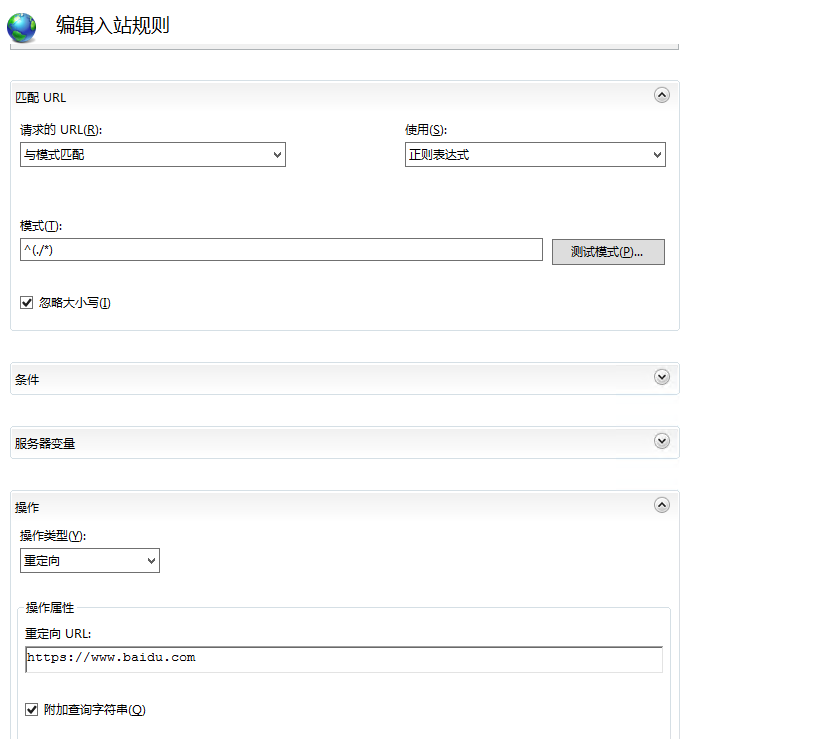Toggle the 忽略大小写 checkbox
Screen dimensions: 825x739
[27, 302]
